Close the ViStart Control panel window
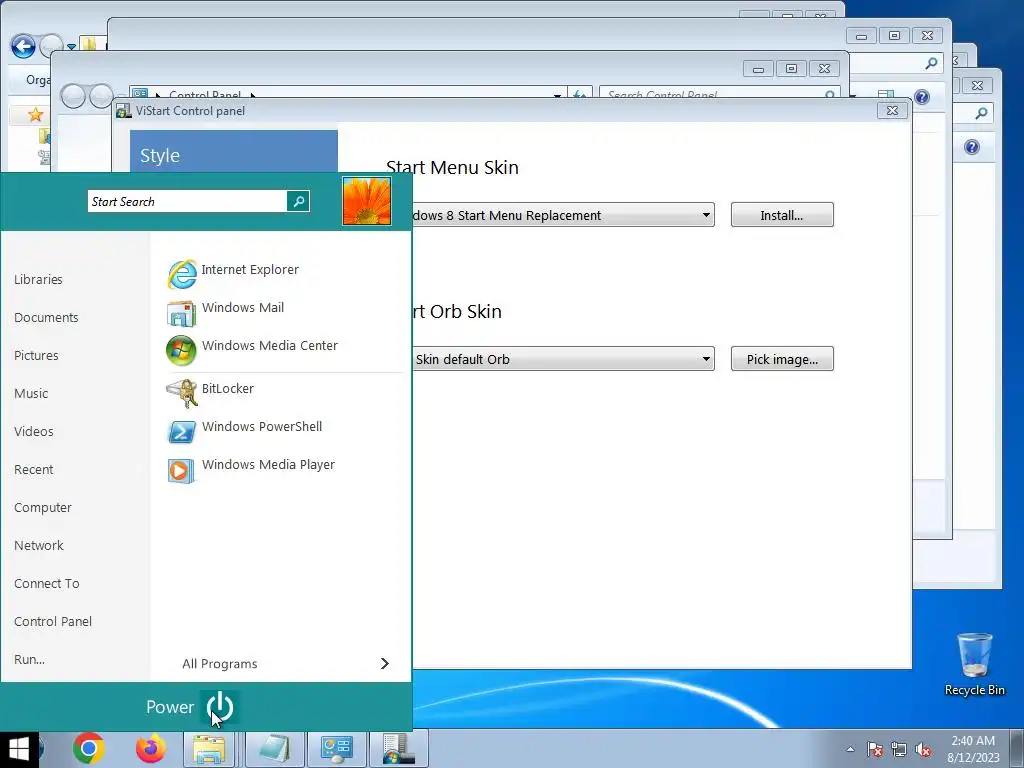Viewport: 1024px width, 768px height. point(892,111)
